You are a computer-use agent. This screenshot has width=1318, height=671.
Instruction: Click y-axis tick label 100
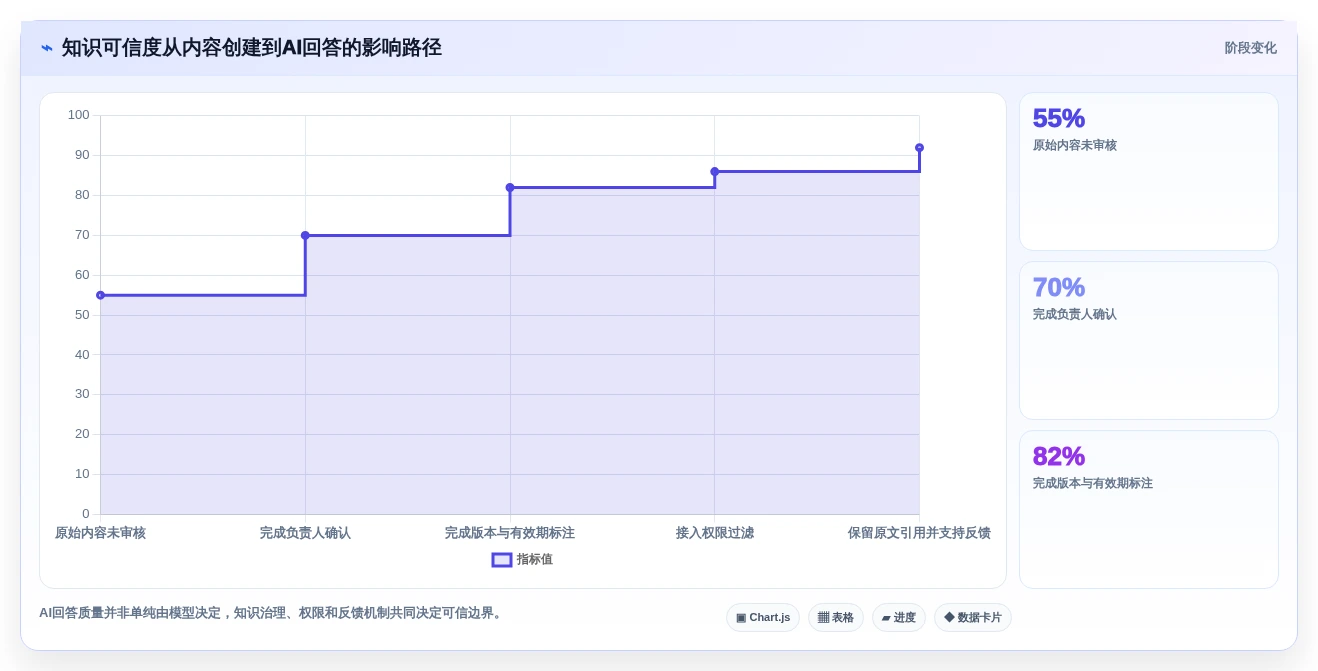pyautogui.click(x=79, y=115)
